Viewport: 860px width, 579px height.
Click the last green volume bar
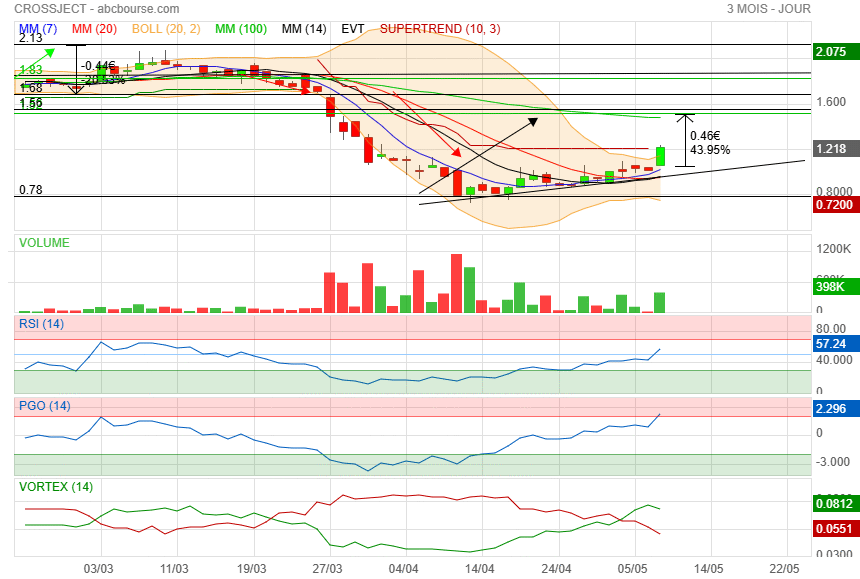click(x=659, y=303)
